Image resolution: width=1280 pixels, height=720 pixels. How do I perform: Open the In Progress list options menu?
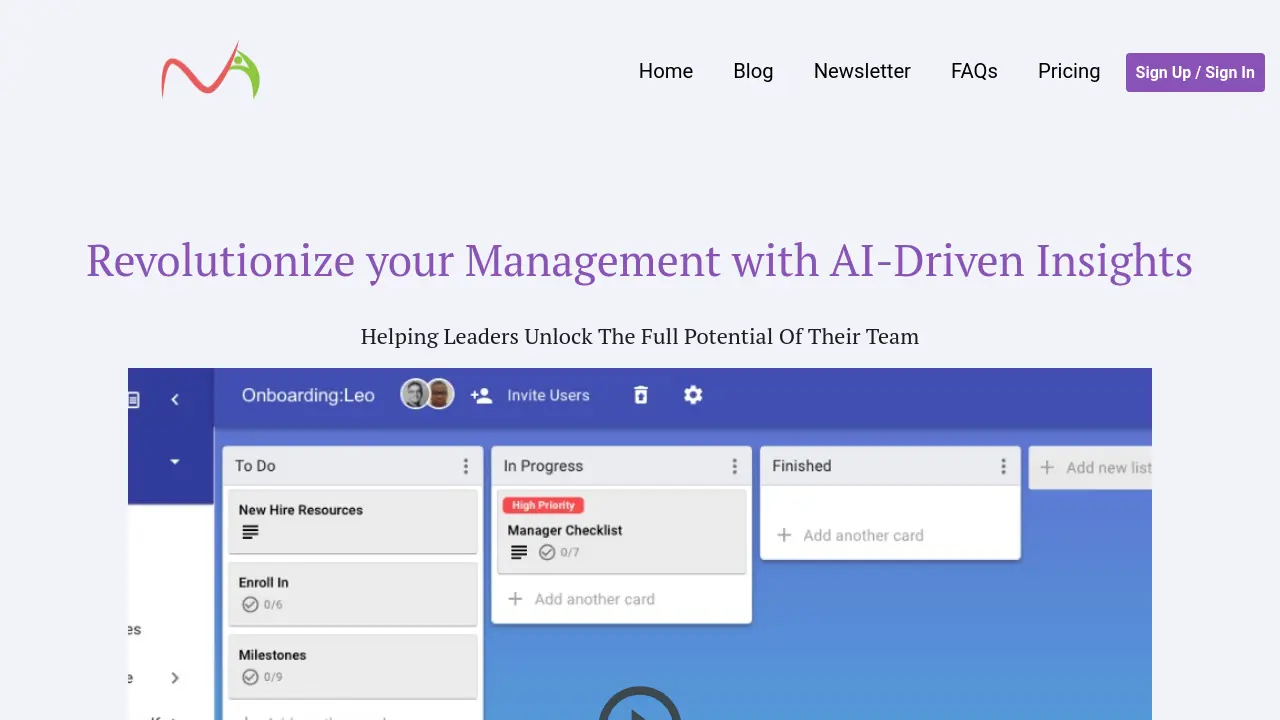coord(734,466)
